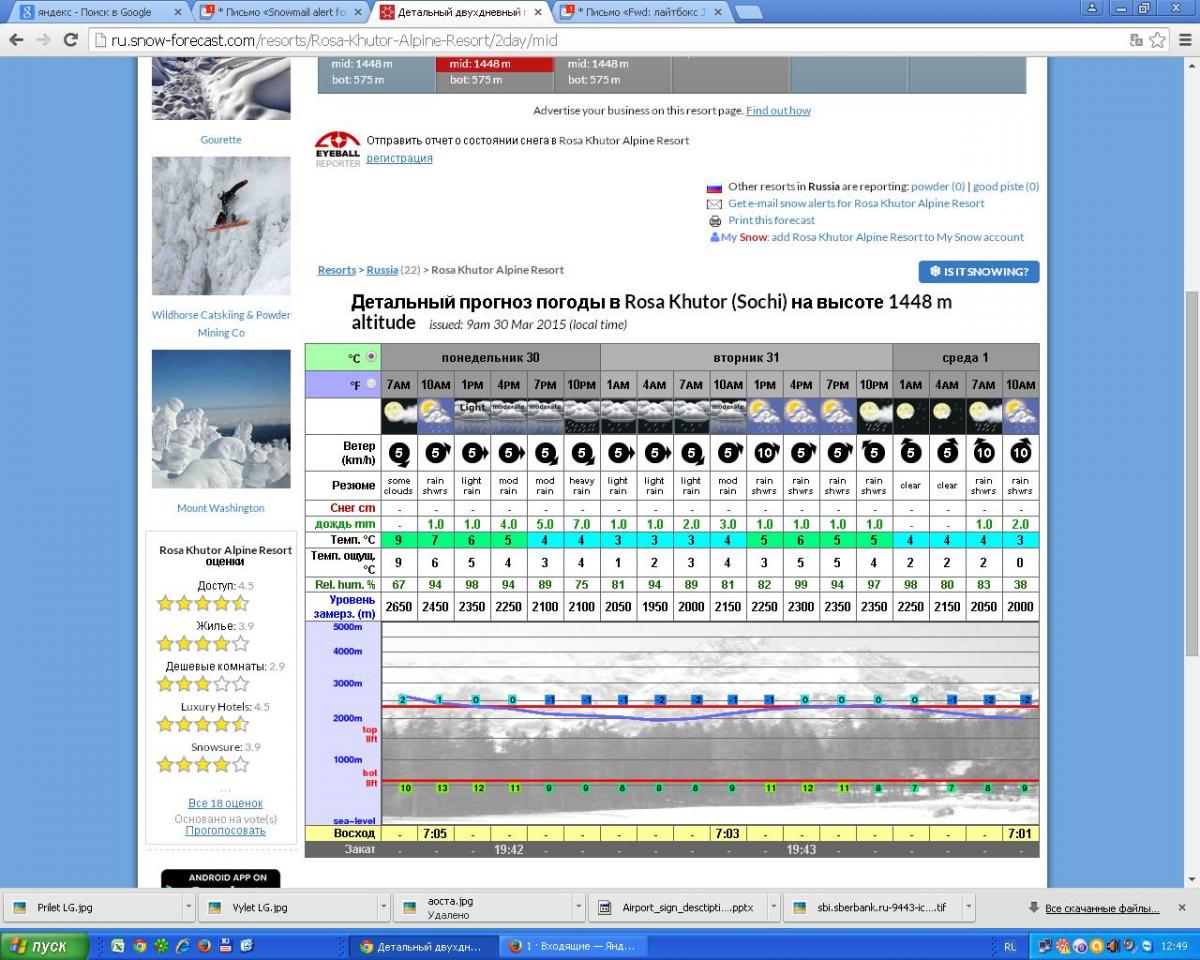Click the Internet Explorer icon in quick launch
The image size is (1200, 960).
[183, 945]
